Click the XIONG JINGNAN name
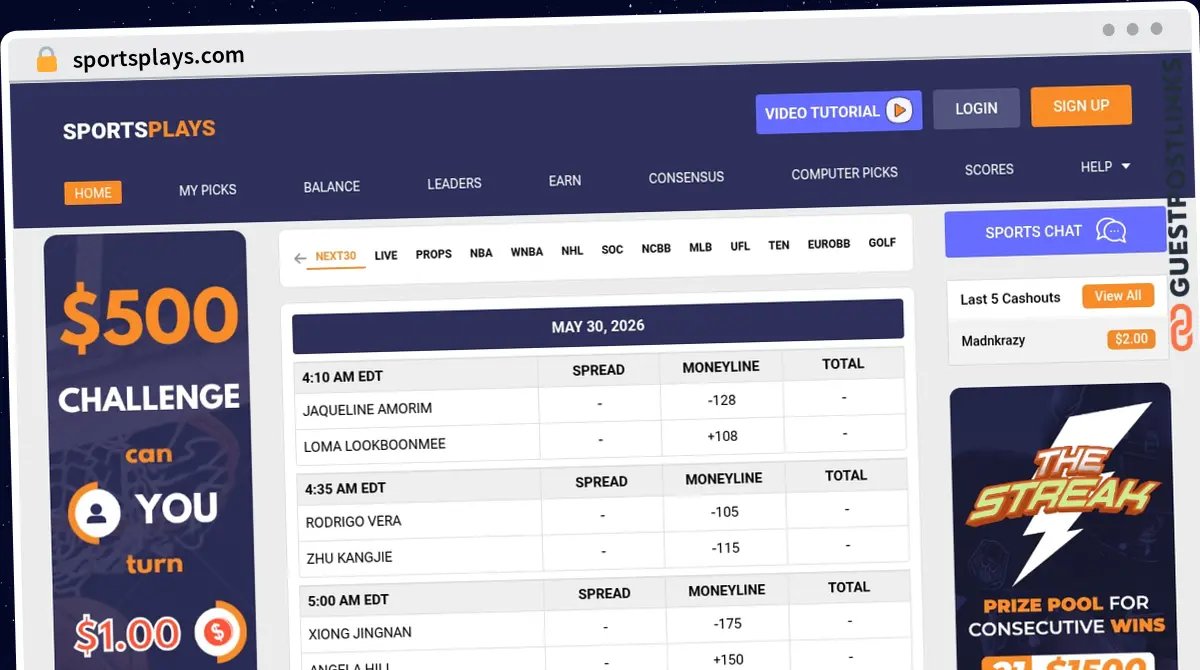Image resolution: width=1200 pixels, height=670 pixels. (x=358, y=633)
